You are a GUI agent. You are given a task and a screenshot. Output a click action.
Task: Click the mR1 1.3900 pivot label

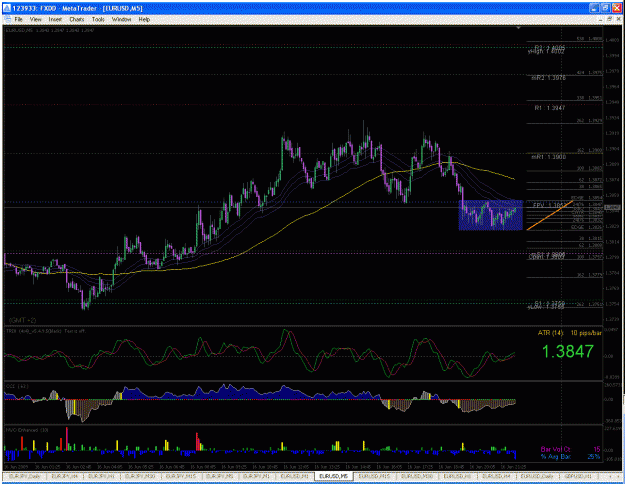click(548, 157)
